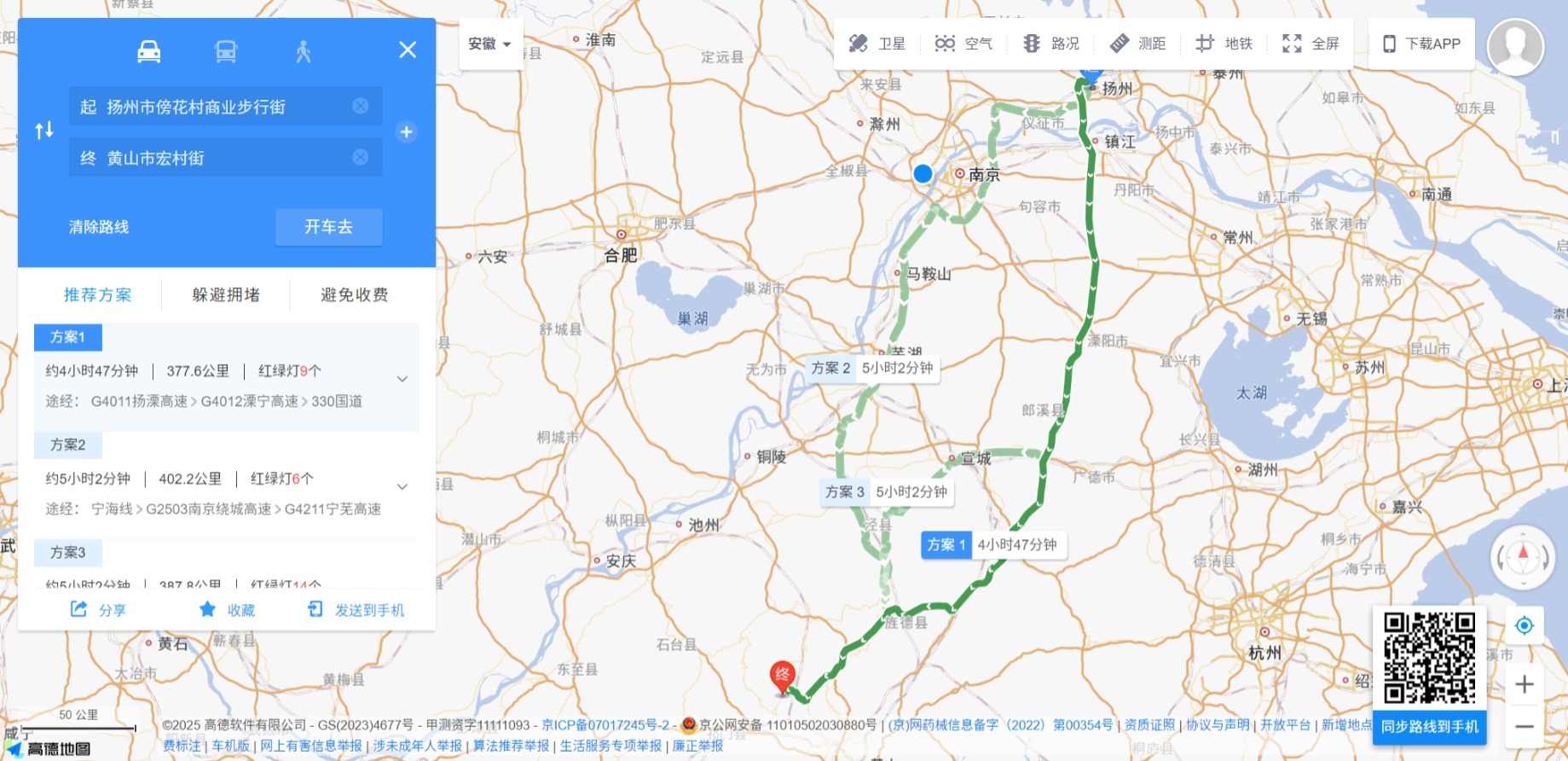This screenshot has width=1568, height=761.
Task: Swap start and end points arrows
Action: coord(44,131)
